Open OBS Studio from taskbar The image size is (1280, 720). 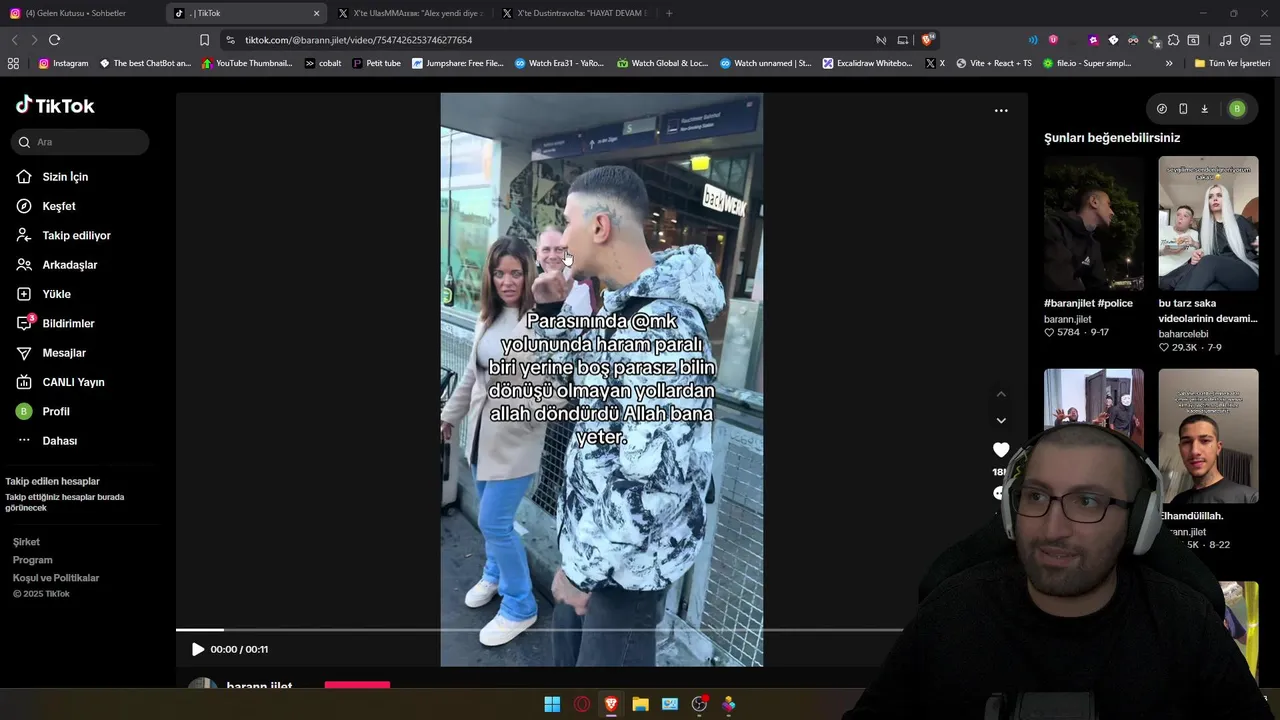coord(699,704)
